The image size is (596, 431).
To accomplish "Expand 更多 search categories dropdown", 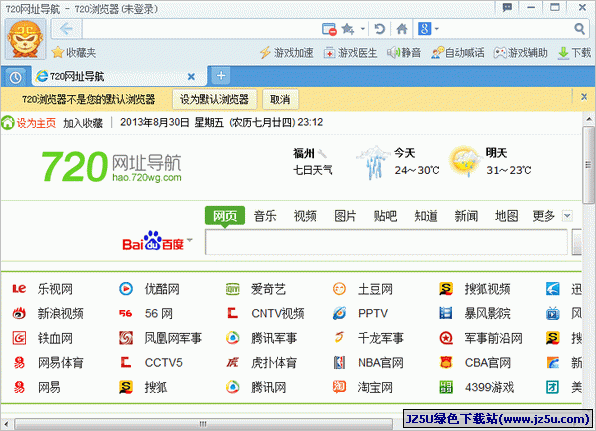I will coord(567,216).
